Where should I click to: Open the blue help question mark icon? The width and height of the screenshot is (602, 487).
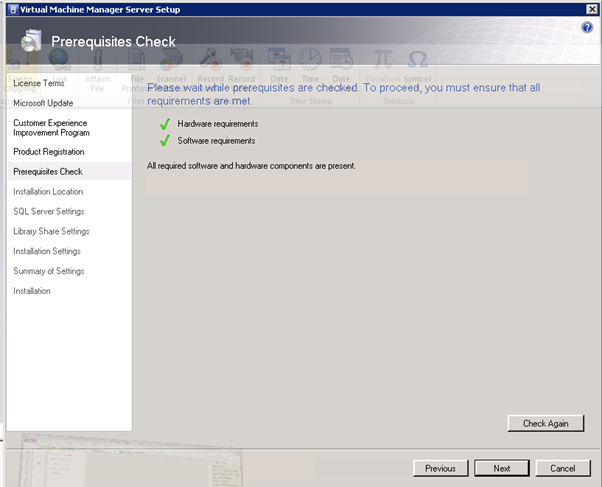tap(587, 27)
